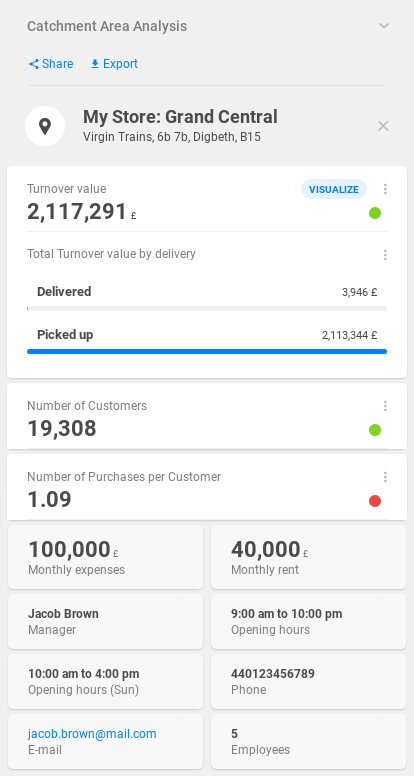414x776 pixels.
Task: Click the Picked up blue progress bar
Action: click(207, 351)
